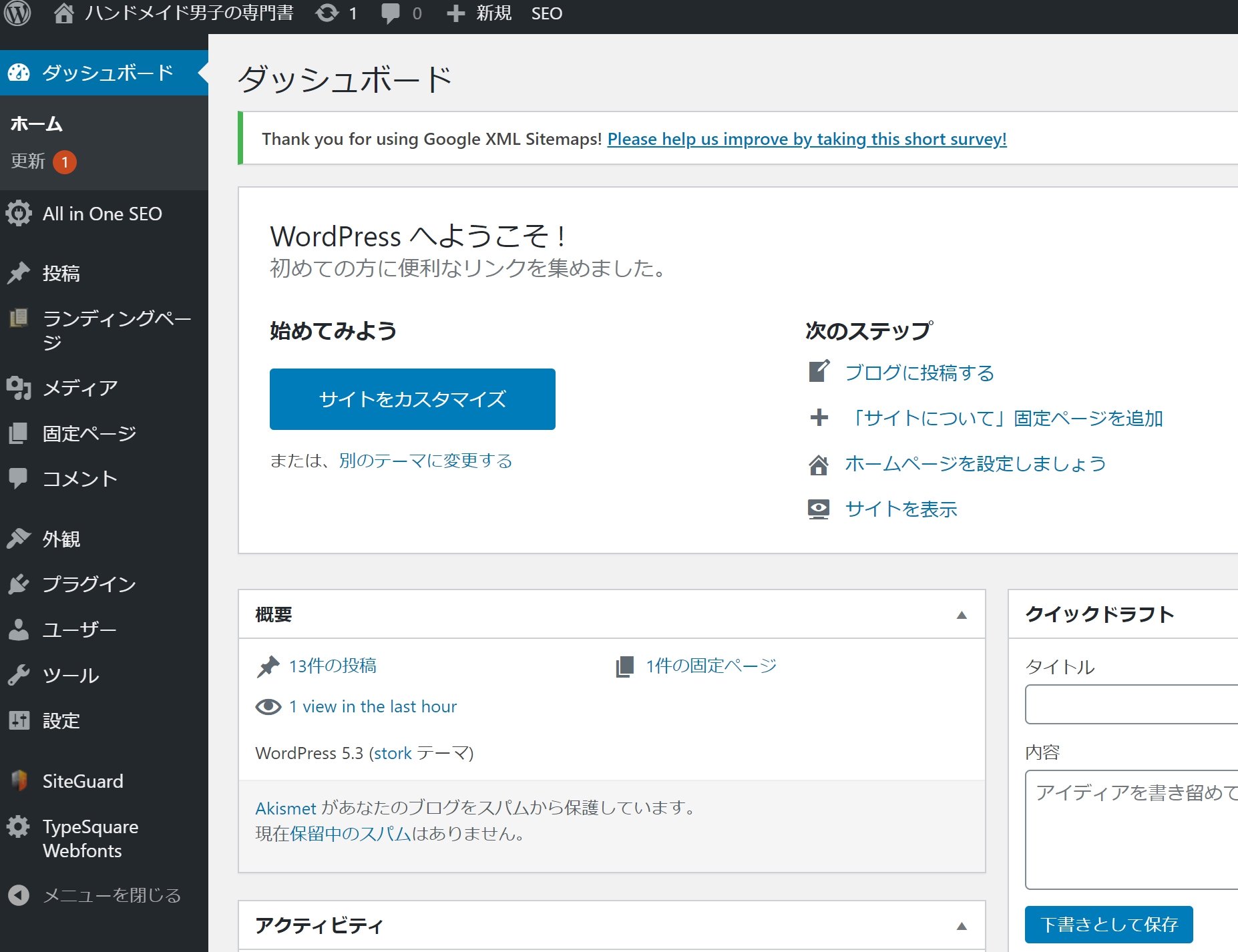The image size is (1238, 952).
Task: Open the コメント menu
Action: (x=104, y=479)
